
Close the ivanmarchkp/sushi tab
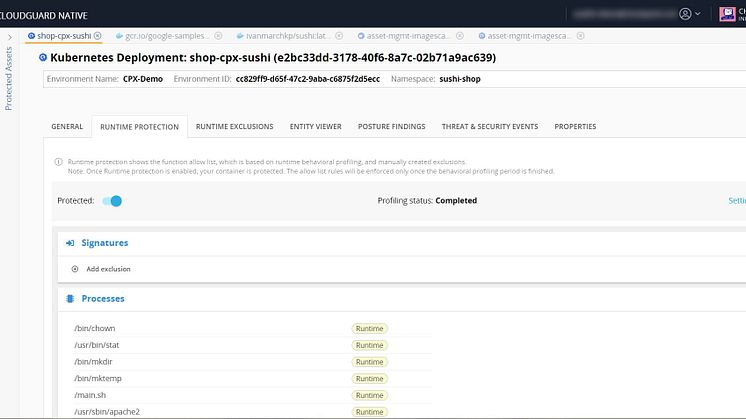[339, 36]
